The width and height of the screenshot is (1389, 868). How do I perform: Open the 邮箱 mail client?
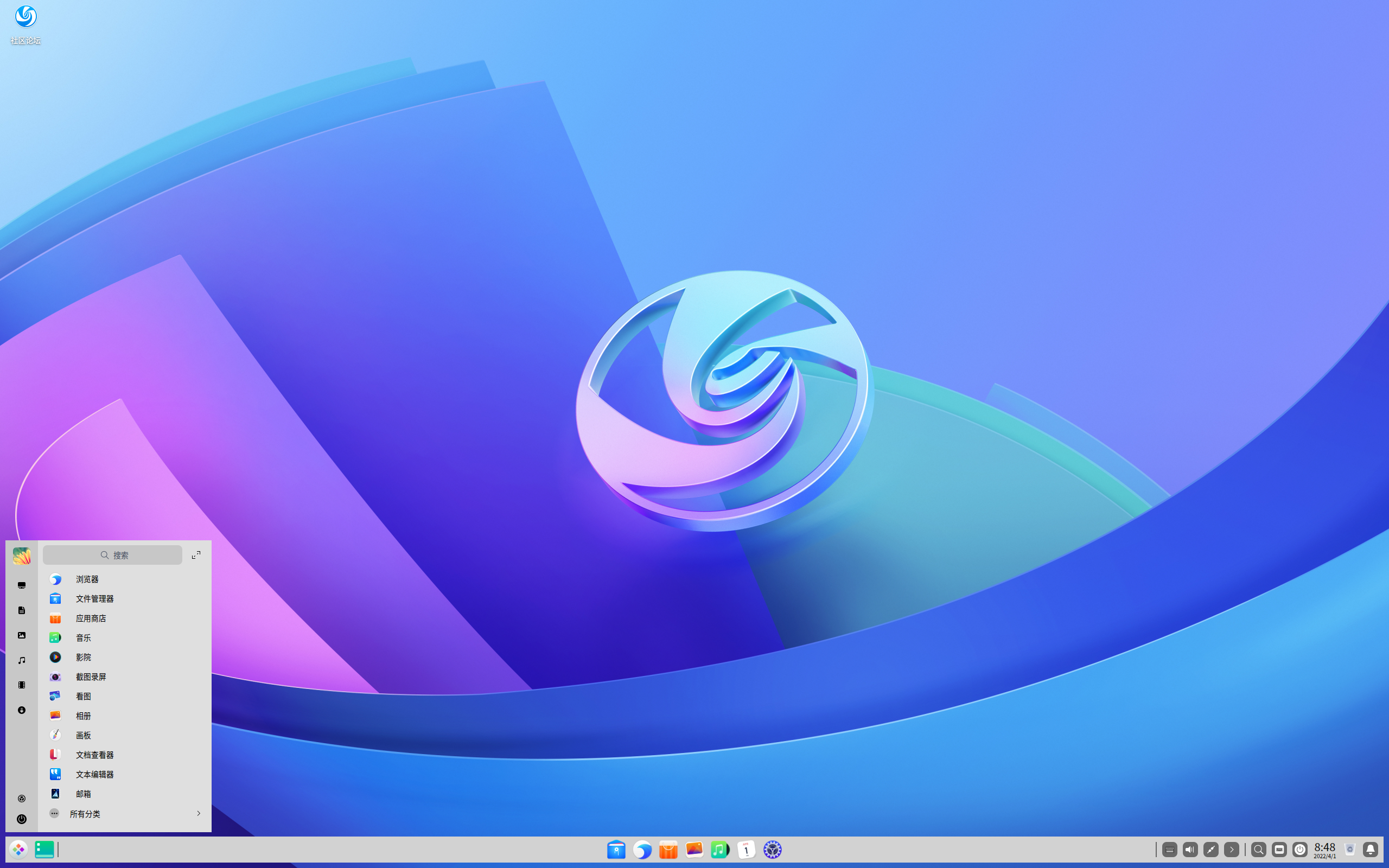tap(82, 793)
